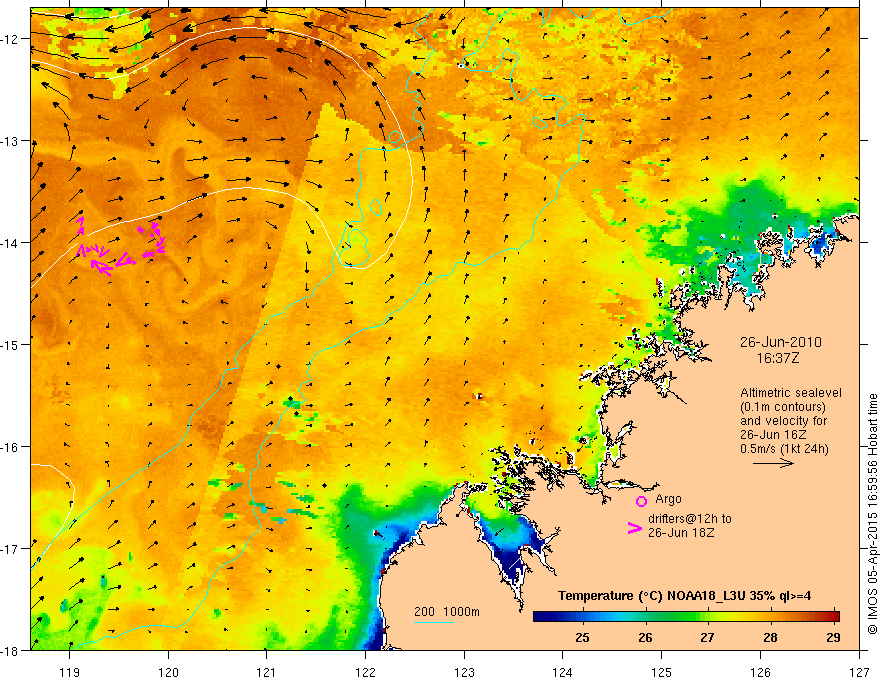
Task: Click the IMOS copyright timestamp text
Action: [872, 514]
